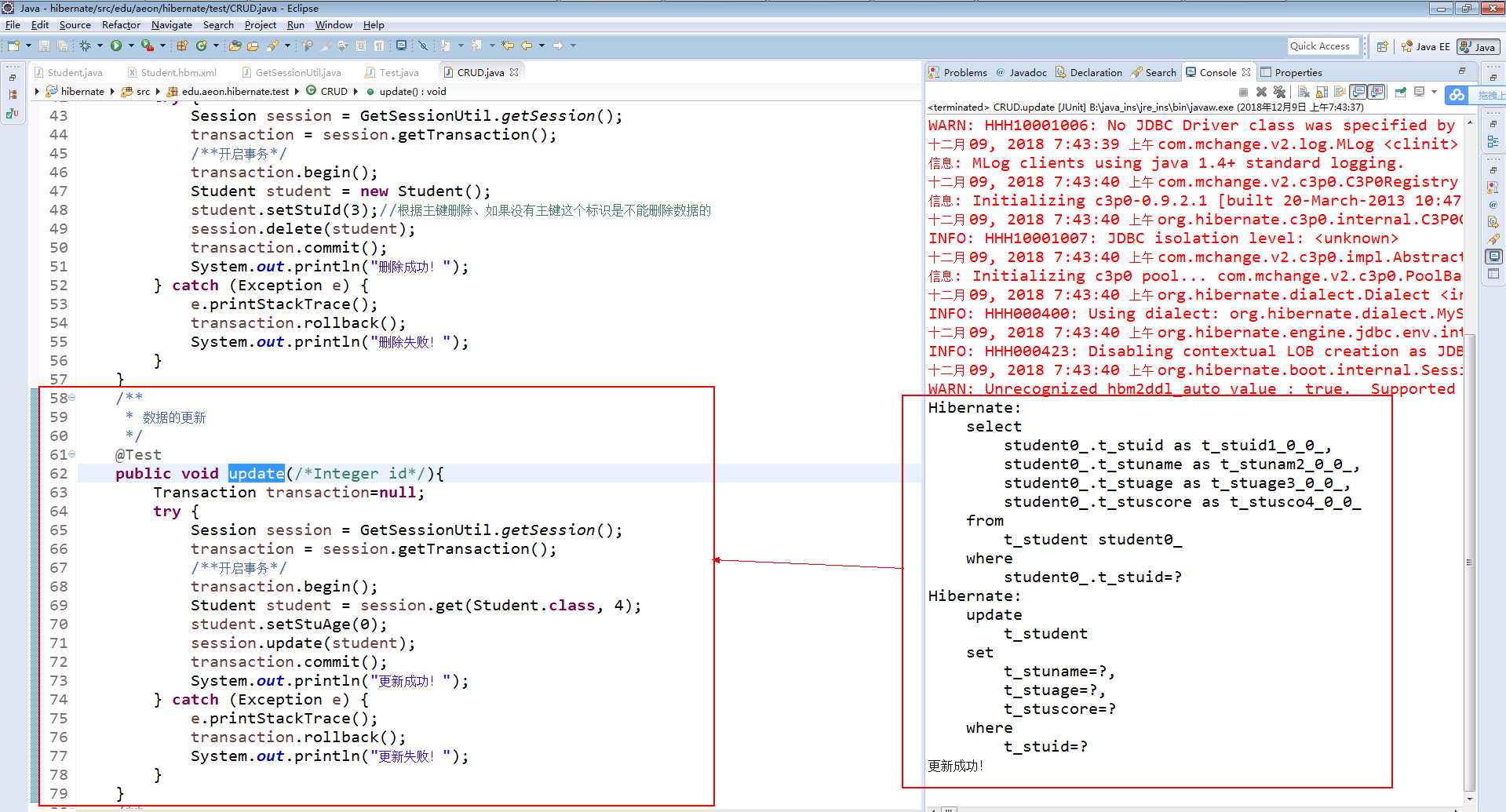Switch to the Java EE perspective
Viewport: 1506px width, 812px height.
pos(1426,46)
